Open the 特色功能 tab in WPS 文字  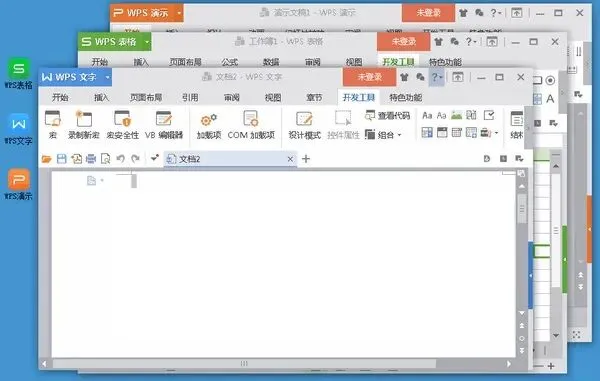coord(406,98)
